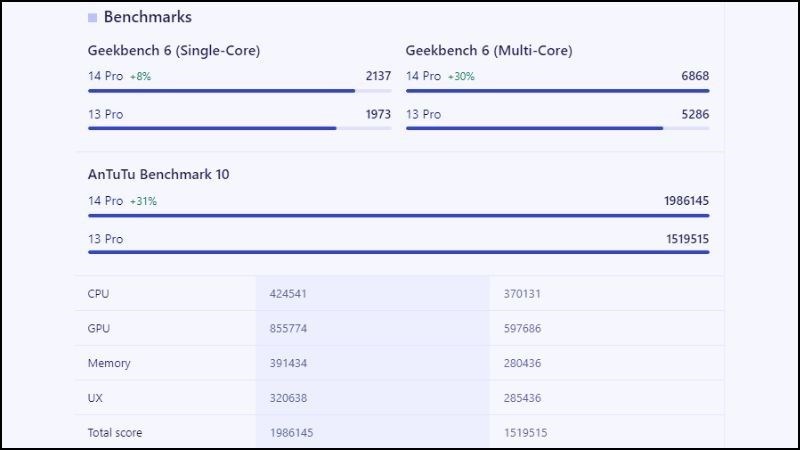Click the Total score row label
This screenshot has height=450, width=800.
pyautogui.click(x=116, y=434)
